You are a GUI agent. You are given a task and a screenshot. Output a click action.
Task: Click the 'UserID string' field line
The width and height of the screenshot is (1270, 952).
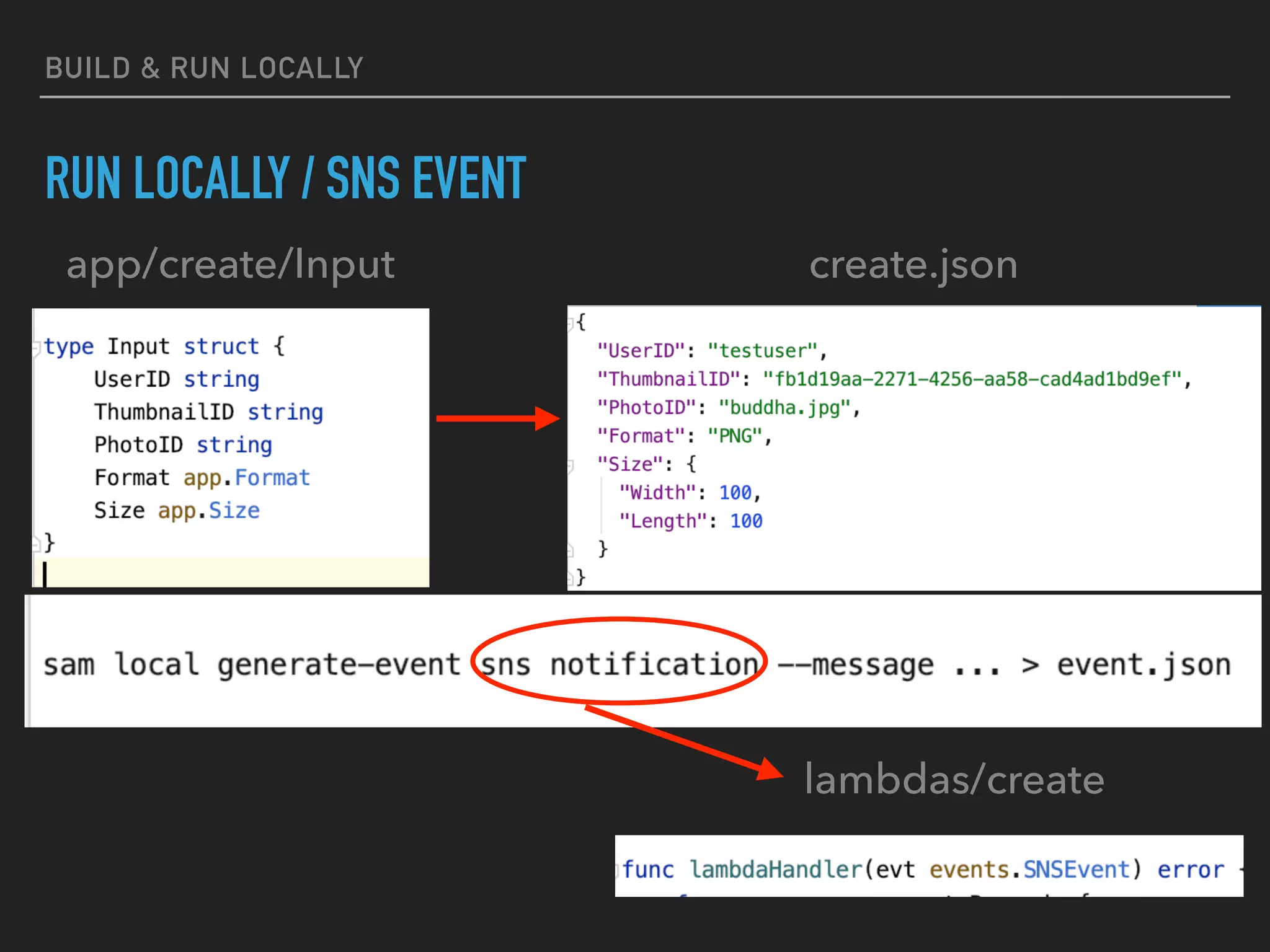pyautogui.click(x=177, y=379)
